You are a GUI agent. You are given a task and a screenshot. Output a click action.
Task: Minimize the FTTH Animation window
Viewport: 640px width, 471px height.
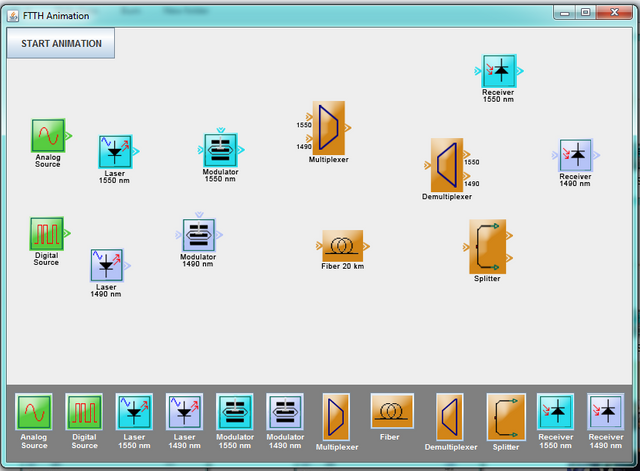565,13
